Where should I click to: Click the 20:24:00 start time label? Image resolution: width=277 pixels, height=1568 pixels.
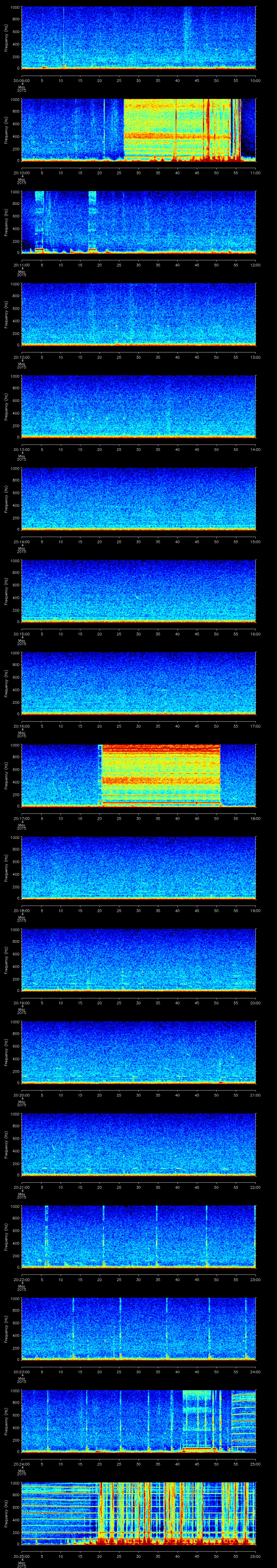coord(21,1464)
